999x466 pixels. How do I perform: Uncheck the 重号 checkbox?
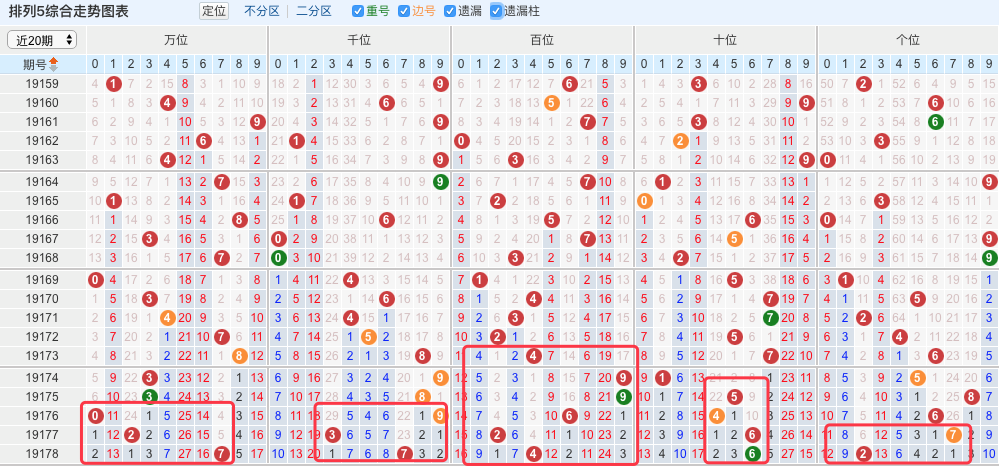coord(358,12)
